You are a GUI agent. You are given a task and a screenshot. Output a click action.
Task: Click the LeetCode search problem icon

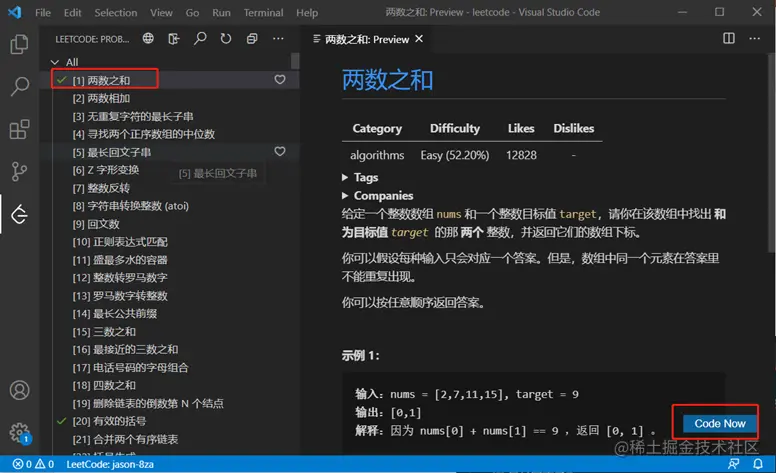click(200, 38)
